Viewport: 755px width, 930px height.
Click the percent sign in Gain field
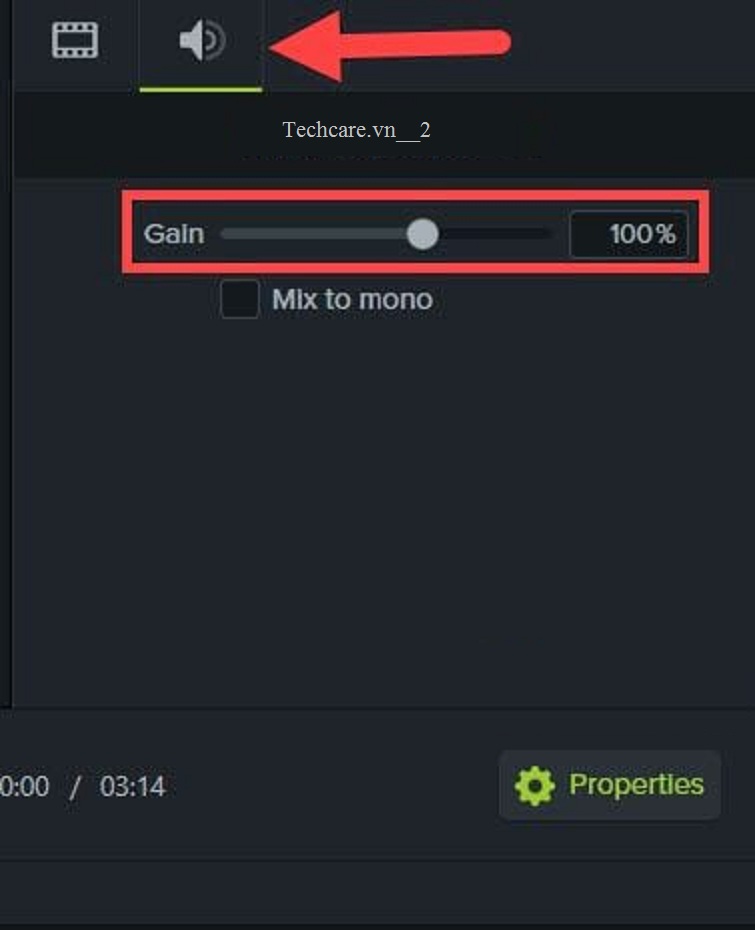click(666, 235)
